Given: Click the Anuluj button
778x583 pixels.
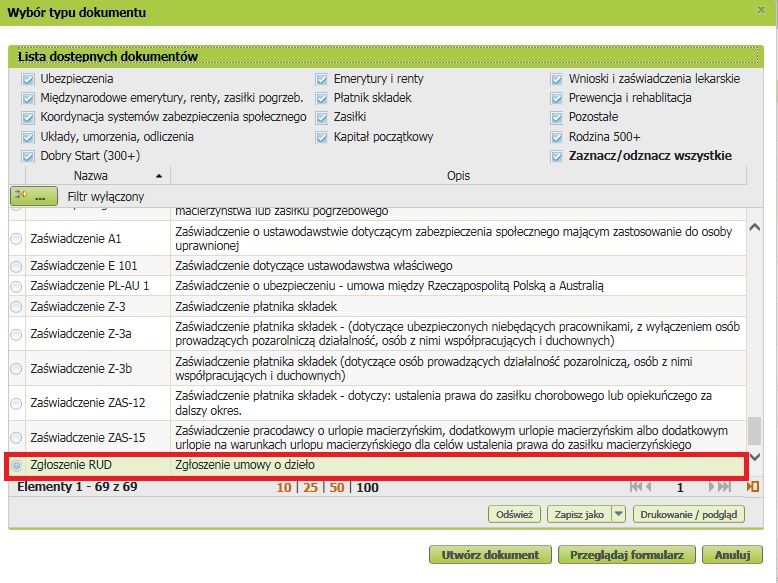Looking at the screenshot, I should [x=732, y=555].
